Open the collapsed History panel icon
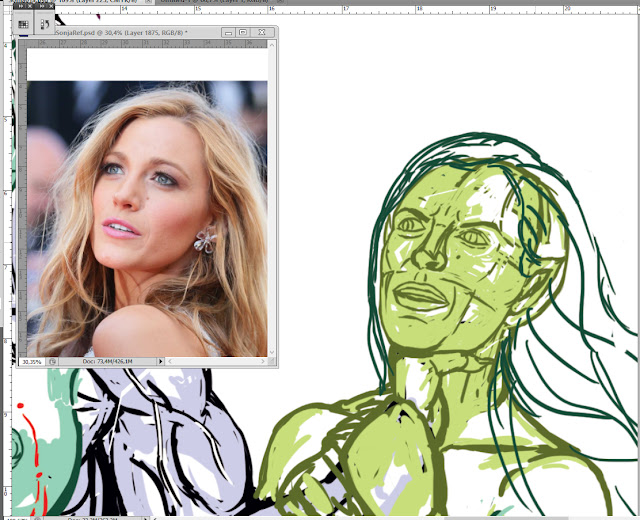Viewport: 640px width, 520px height. [x=44, y=24]
